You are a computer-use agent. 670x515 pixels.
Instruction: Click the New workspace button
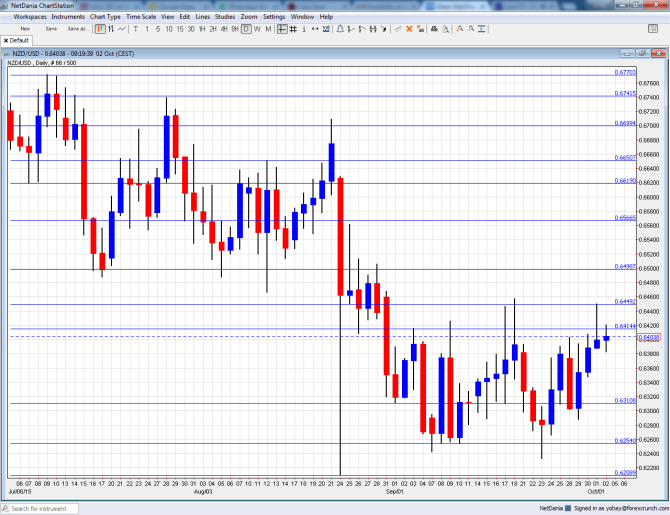tap(25, 29)
